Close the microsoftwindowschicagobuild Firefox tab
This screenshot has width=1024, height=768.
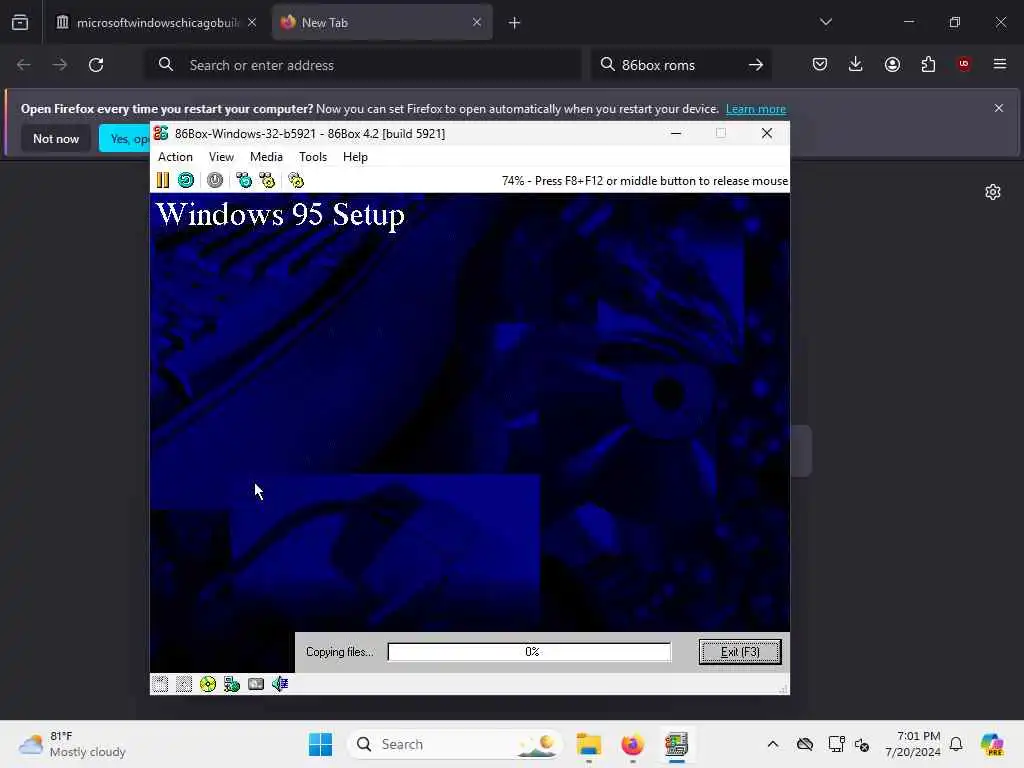click(252, 23)
